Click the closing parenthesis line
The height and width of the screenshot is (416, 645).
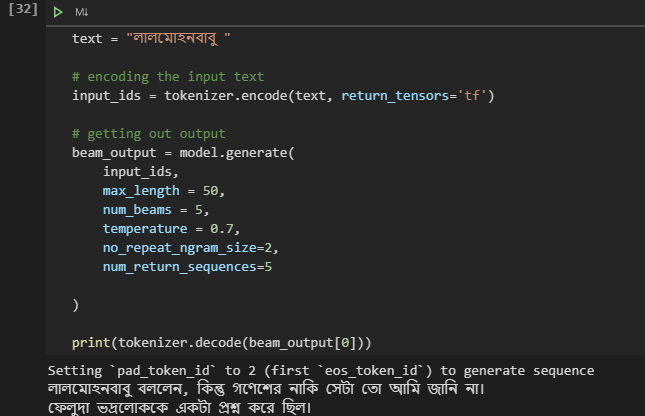click(x=75, y=305)
